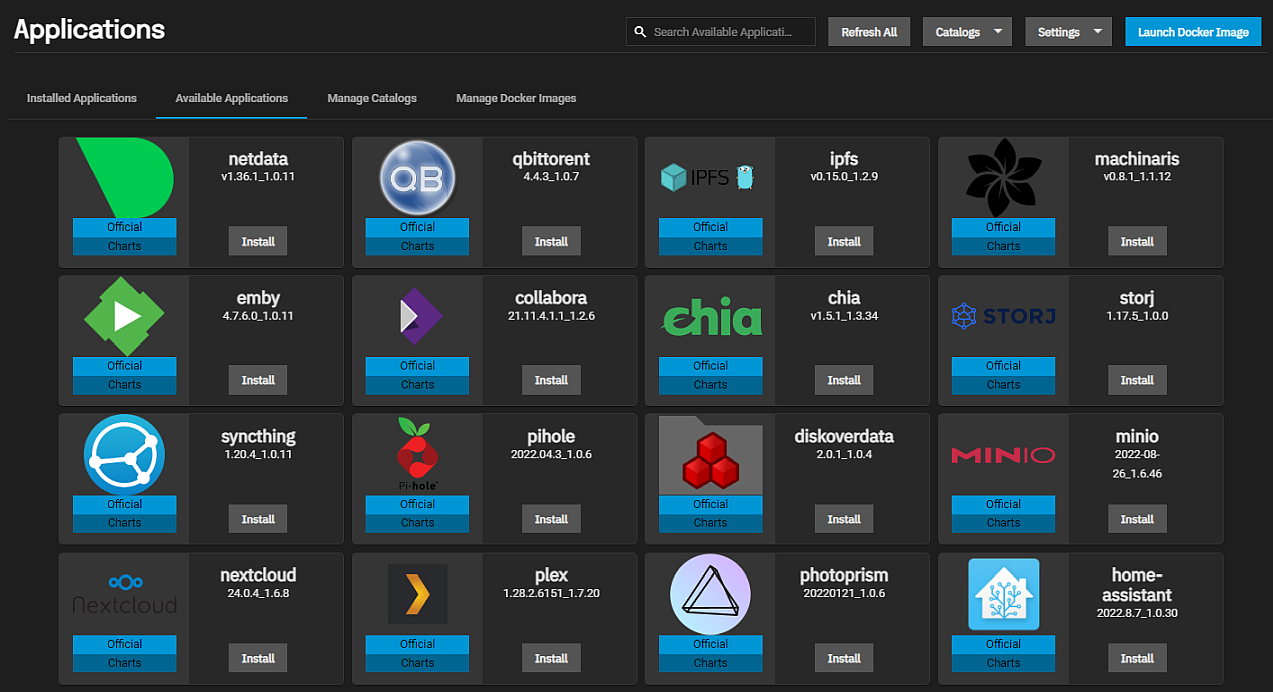Click Refresh All button
Viewport: 1273px width, 692px height.
(x=869, y=32)
